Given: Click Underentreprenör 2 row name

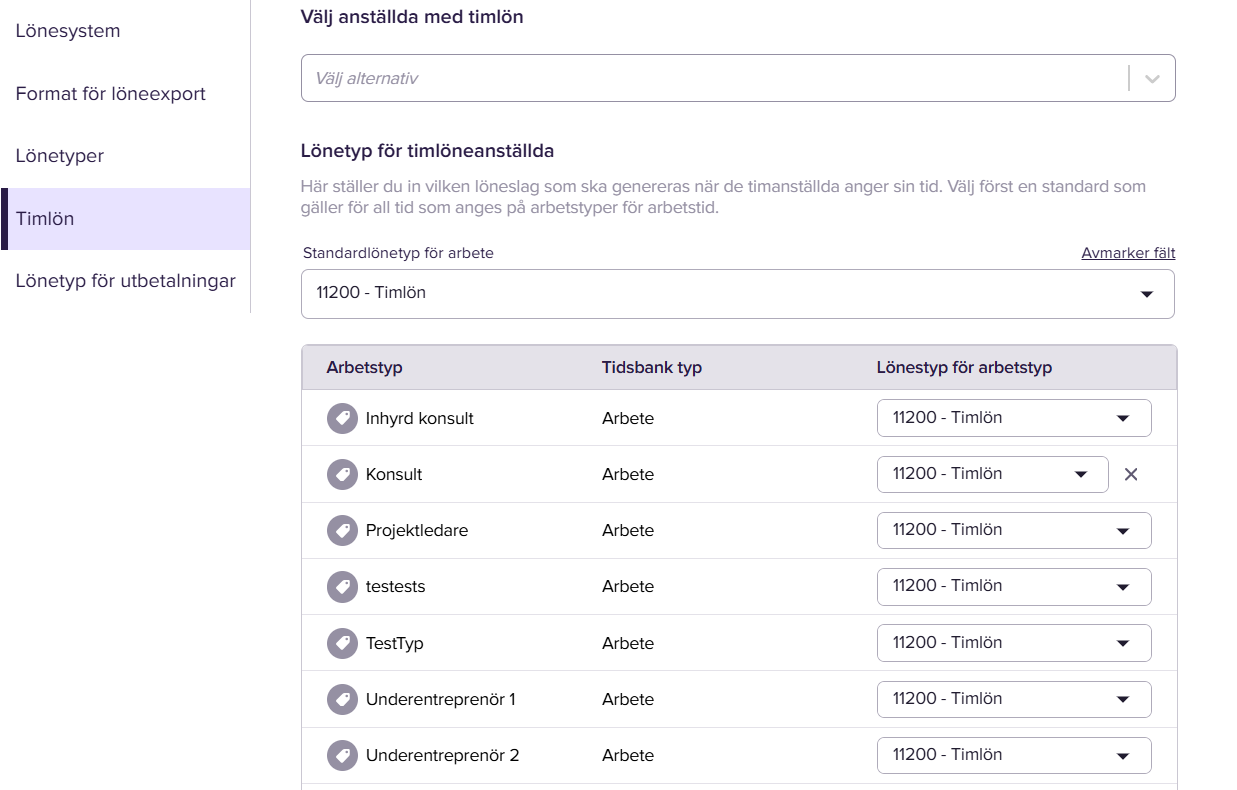Looking at the screenshot, I should (x=443, y=755).
